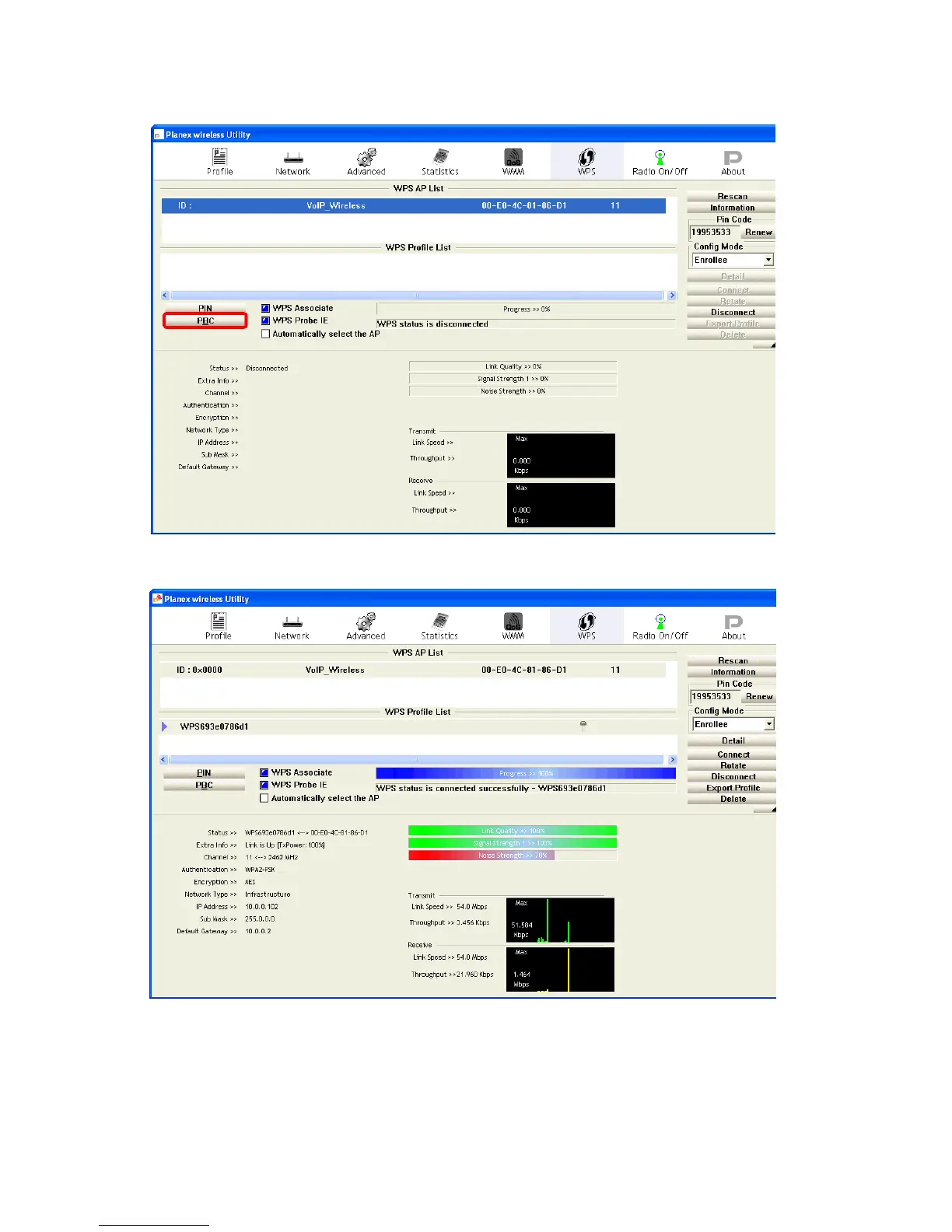The image size is (952, 1232).
Task: Open Advanced gear icon in connected utility window
Action: click(366, 626)
